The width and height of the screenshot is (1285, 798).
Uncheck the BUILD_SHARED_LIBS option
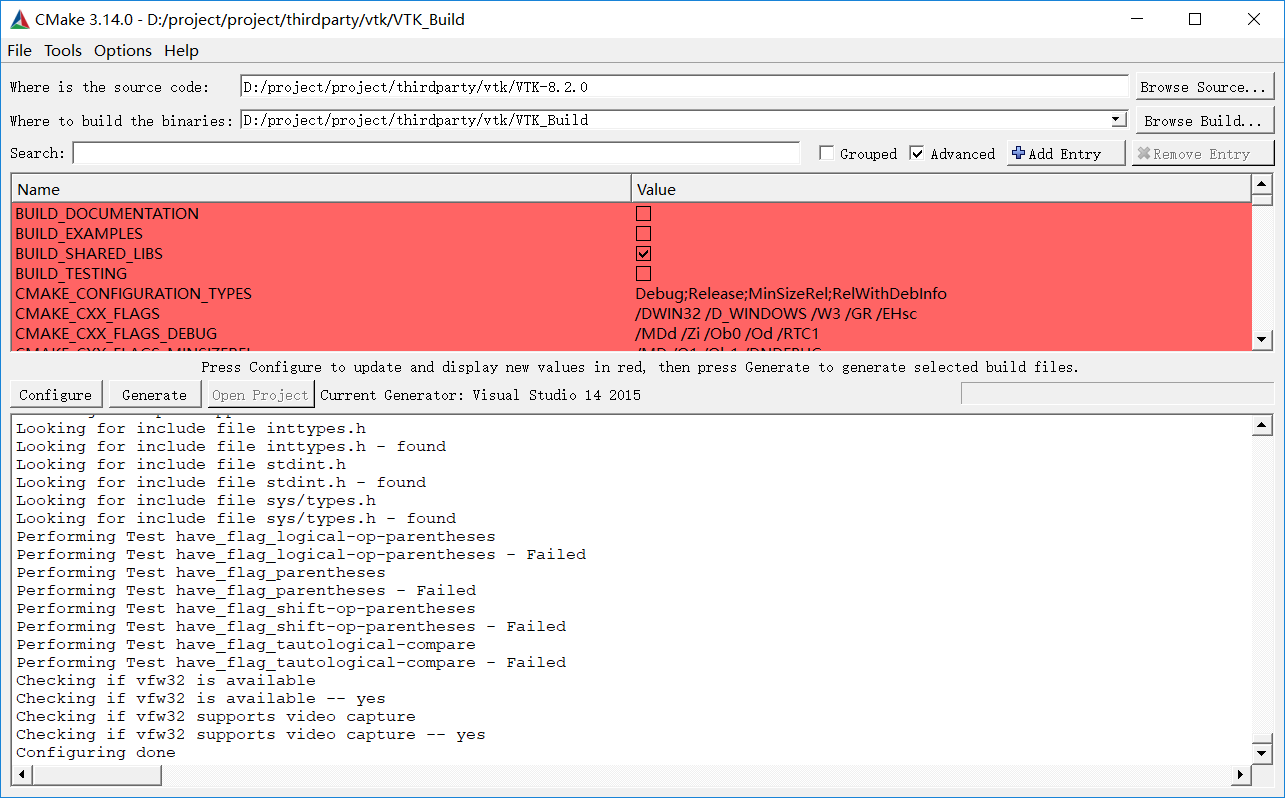(643, 253)
